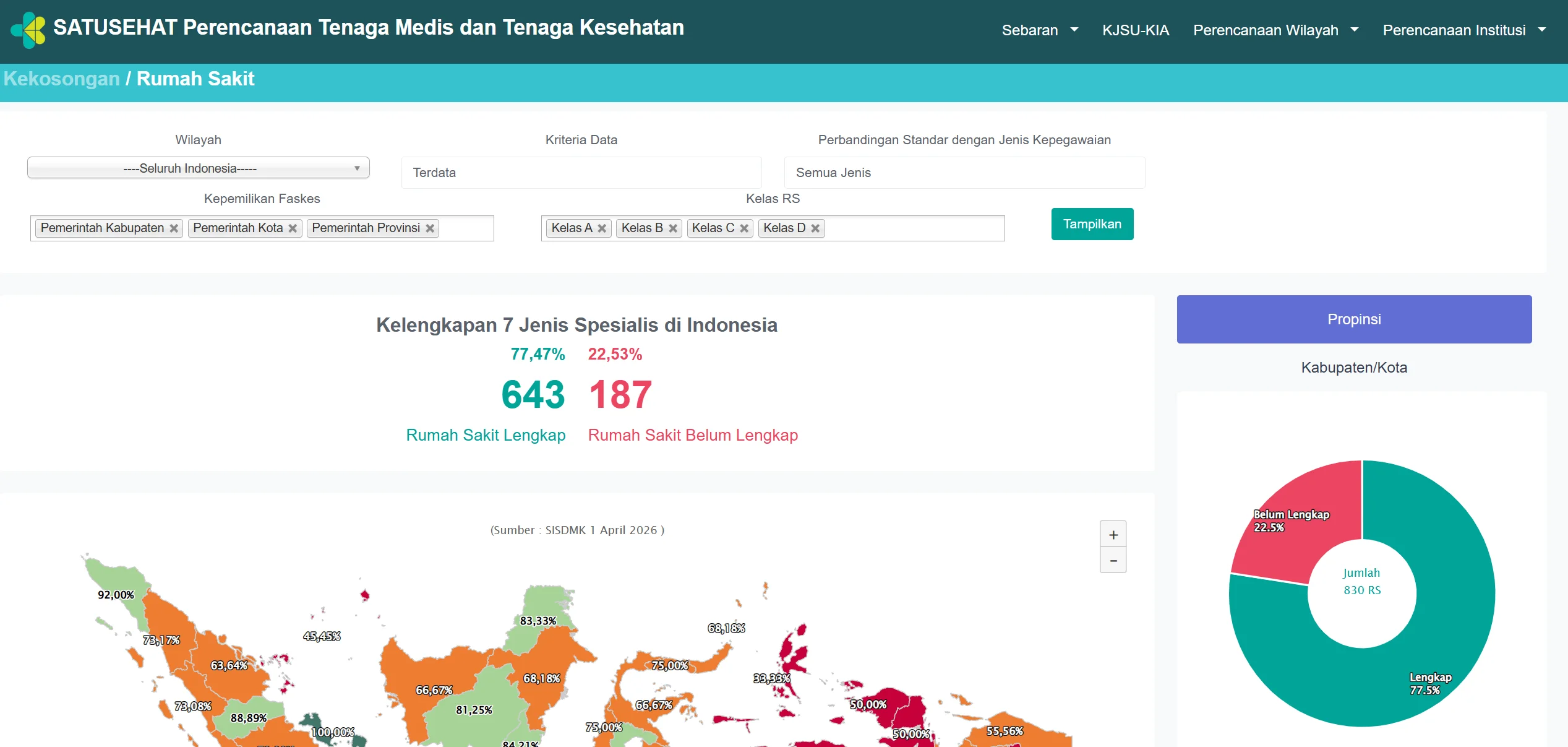Remove the Kelas A tag
Screen dimensions: 1568x747
(x=602, y=228)
